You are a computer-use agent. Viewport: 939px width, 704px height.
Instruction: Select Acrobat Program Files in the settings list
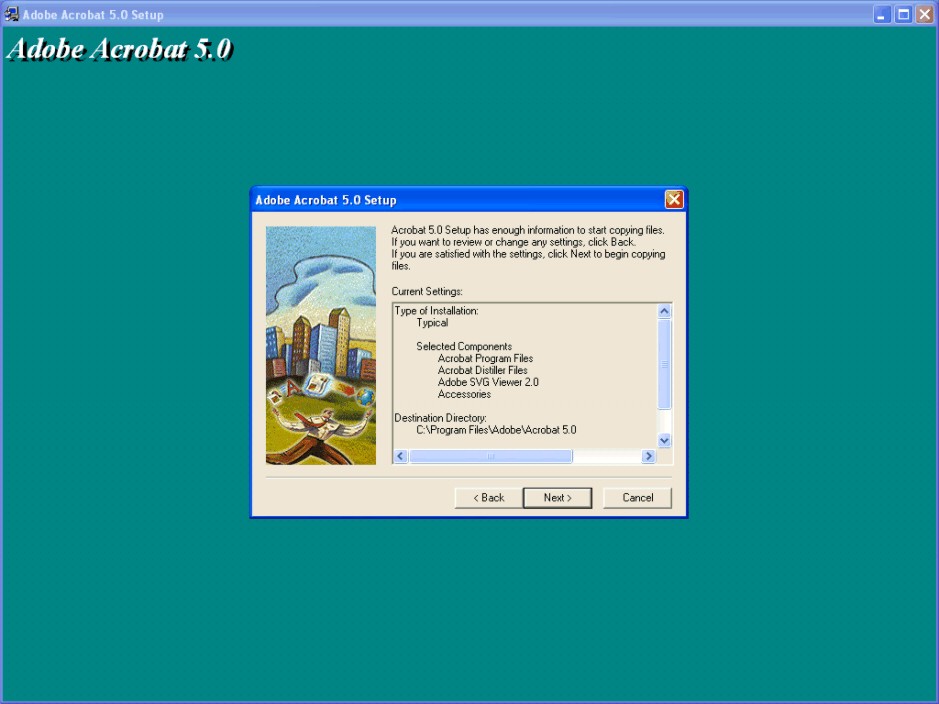485,358
